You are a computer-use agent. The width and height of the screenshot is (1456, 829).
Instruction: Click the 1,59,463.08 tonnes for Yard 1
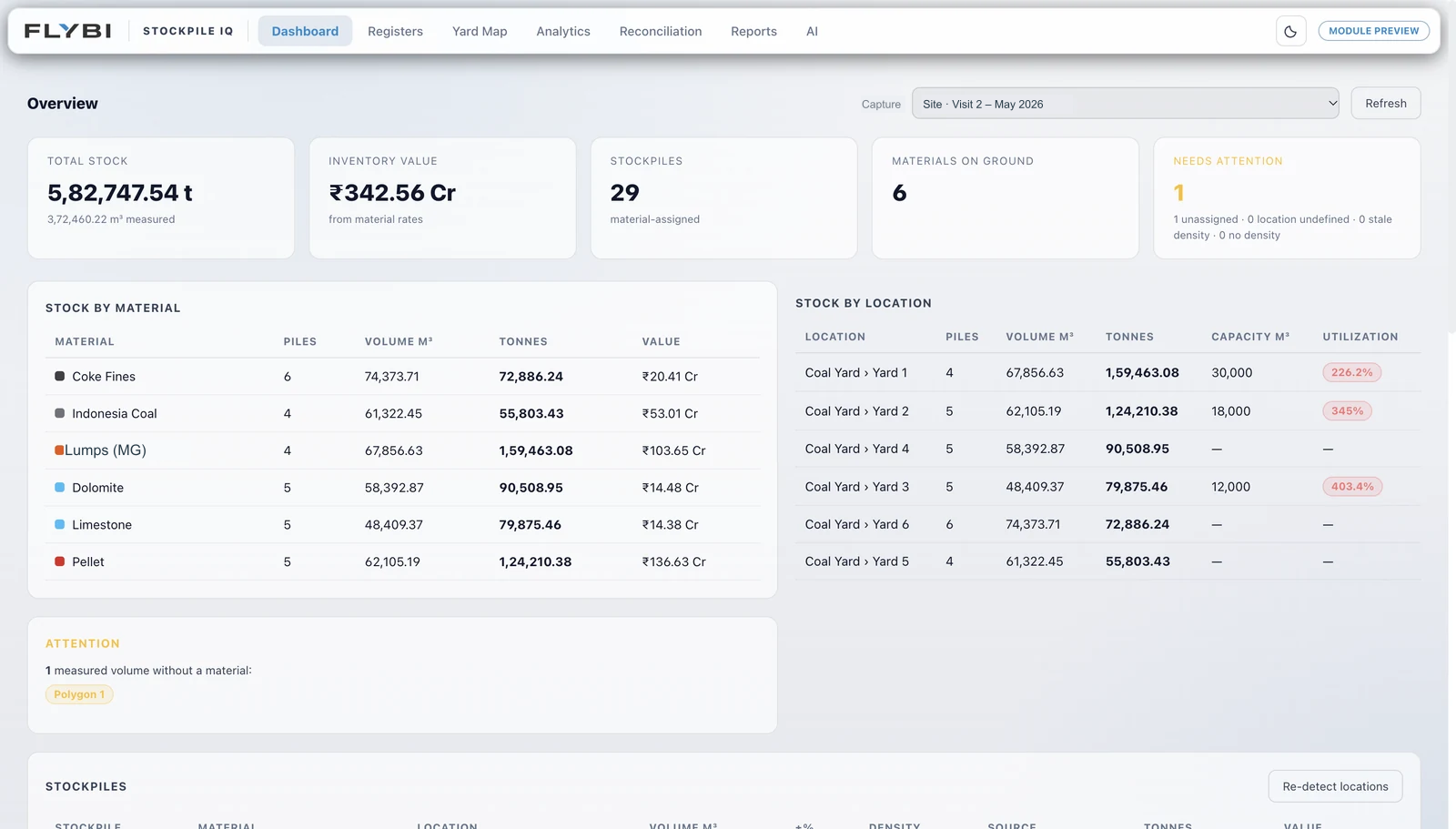point(1142,372)
